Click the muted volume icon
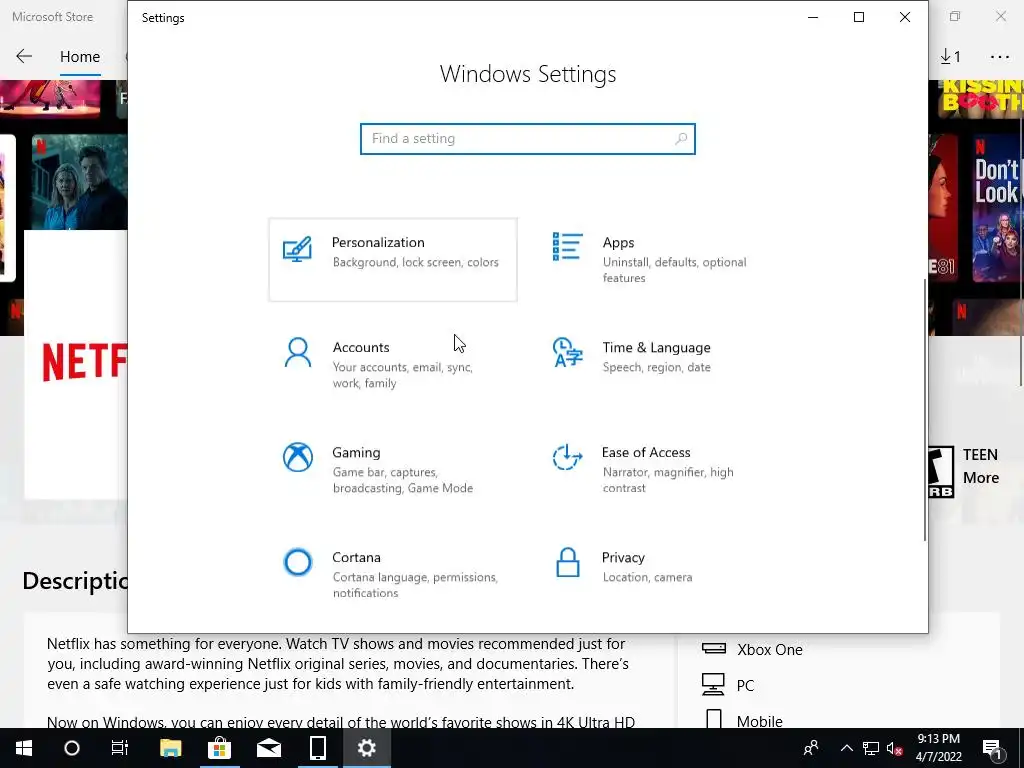Image resolution: width=1024 pixels, height=768 pixels. point(895,748)
